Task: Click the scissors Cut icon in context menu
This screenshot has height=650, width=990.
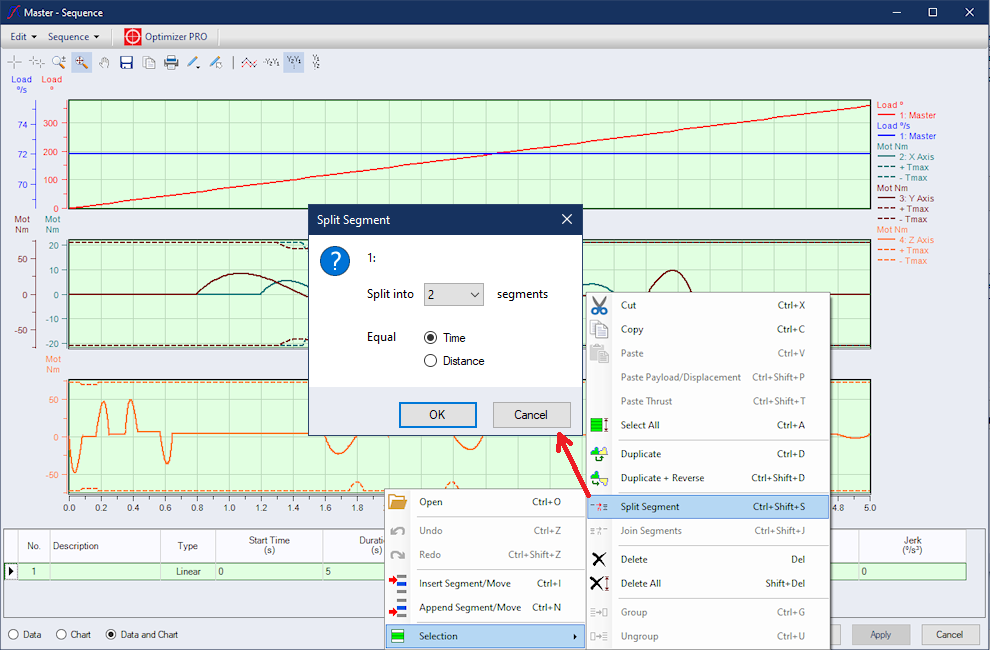Action: point(599,305)
